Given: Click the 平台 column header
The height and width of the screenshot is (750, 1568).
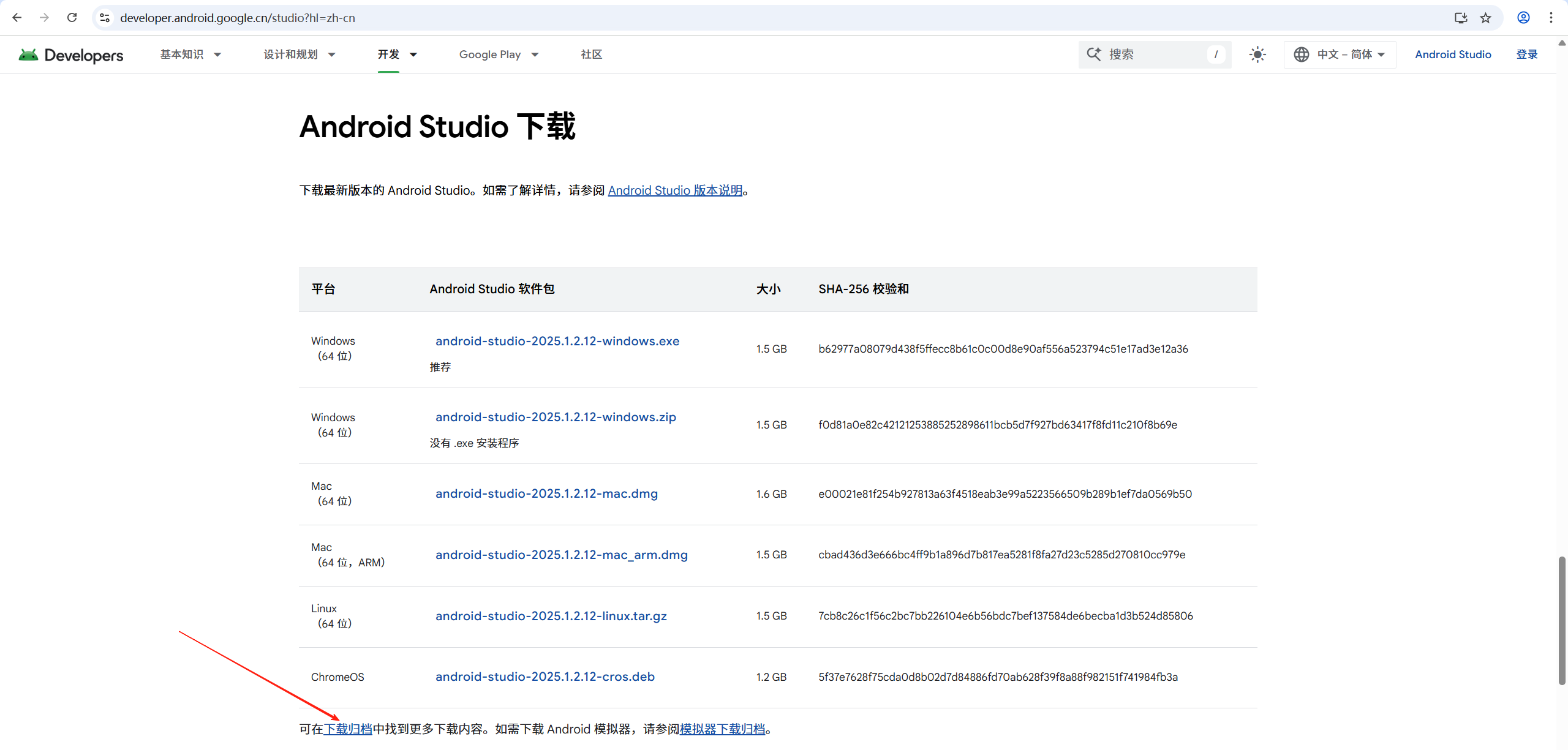Looking at the screenshot, I should 323,289.
